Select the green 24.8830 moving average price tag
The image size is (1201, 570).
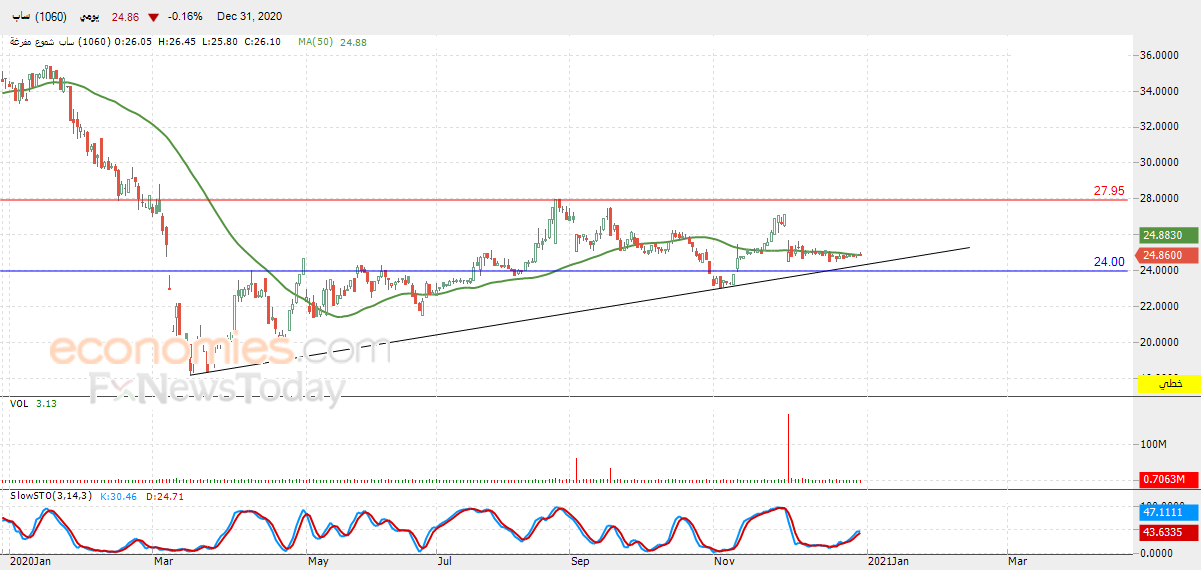(x=1167, y=235)
